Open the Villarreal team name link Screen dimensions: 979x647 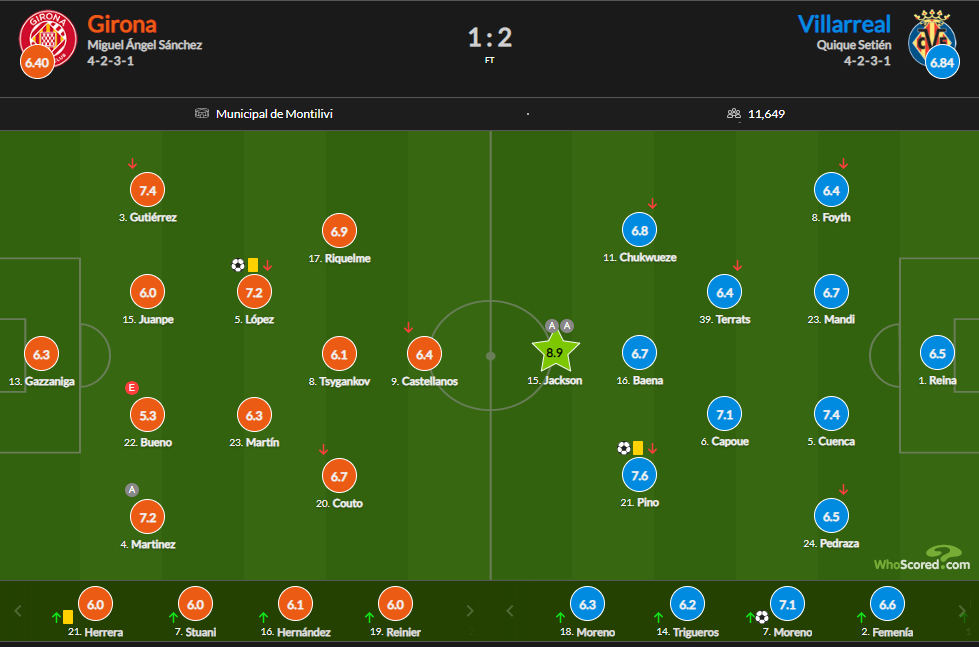tap(844, 24)
